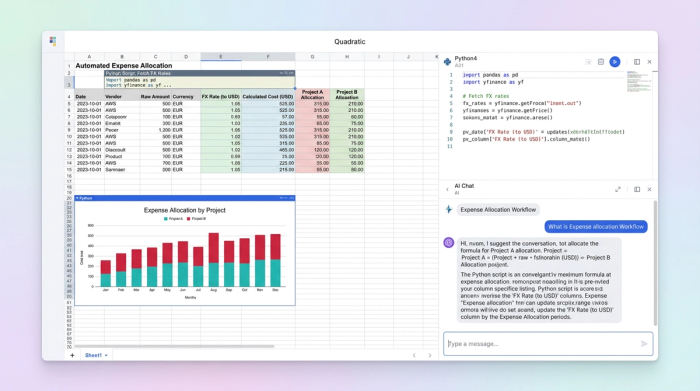Click the horizontal scrollbar below the grid
The height and width of the screenshot is (391, 700).
[174, 346]
